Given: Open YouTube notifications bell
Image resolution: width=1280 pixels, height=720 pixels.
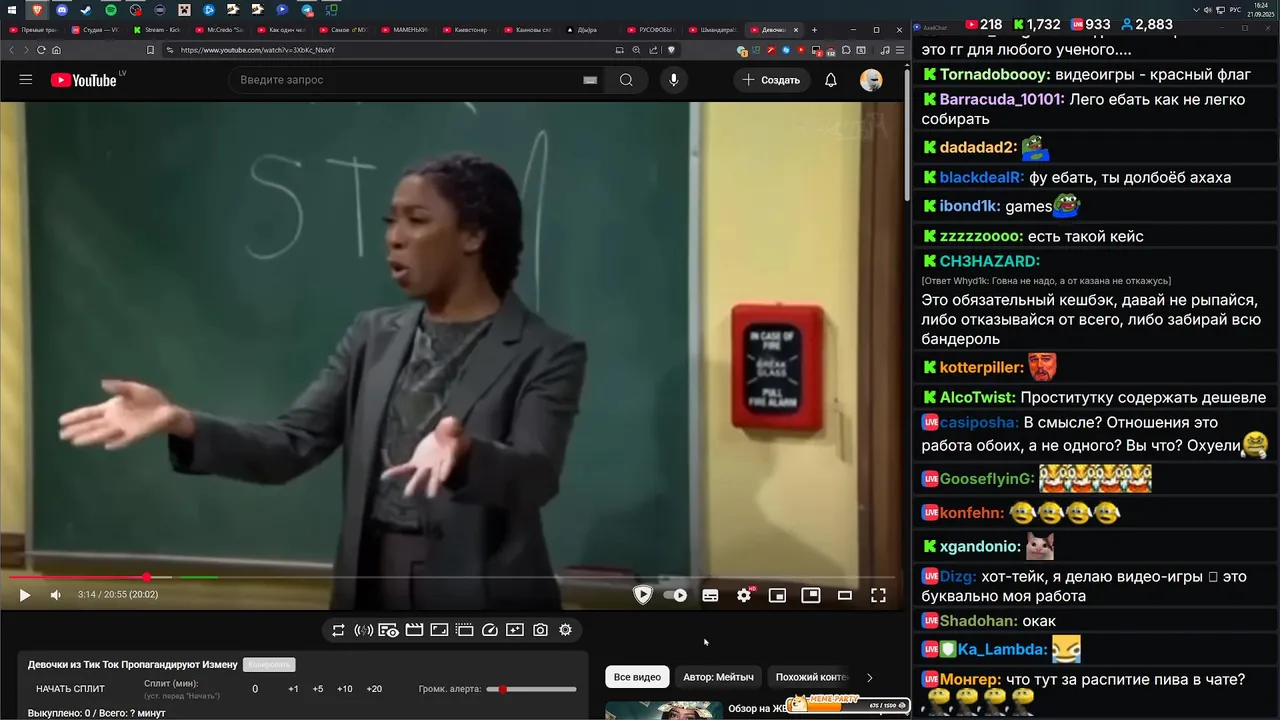Looking at the screenshot, I should coord(830,80).
